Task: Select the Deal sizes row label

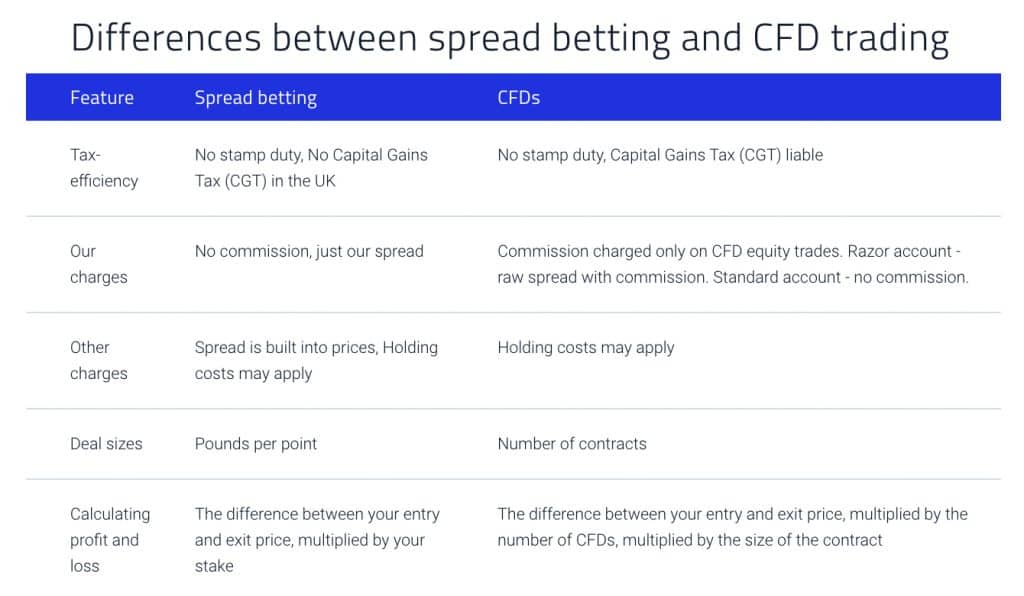Action: click(106, 443)
